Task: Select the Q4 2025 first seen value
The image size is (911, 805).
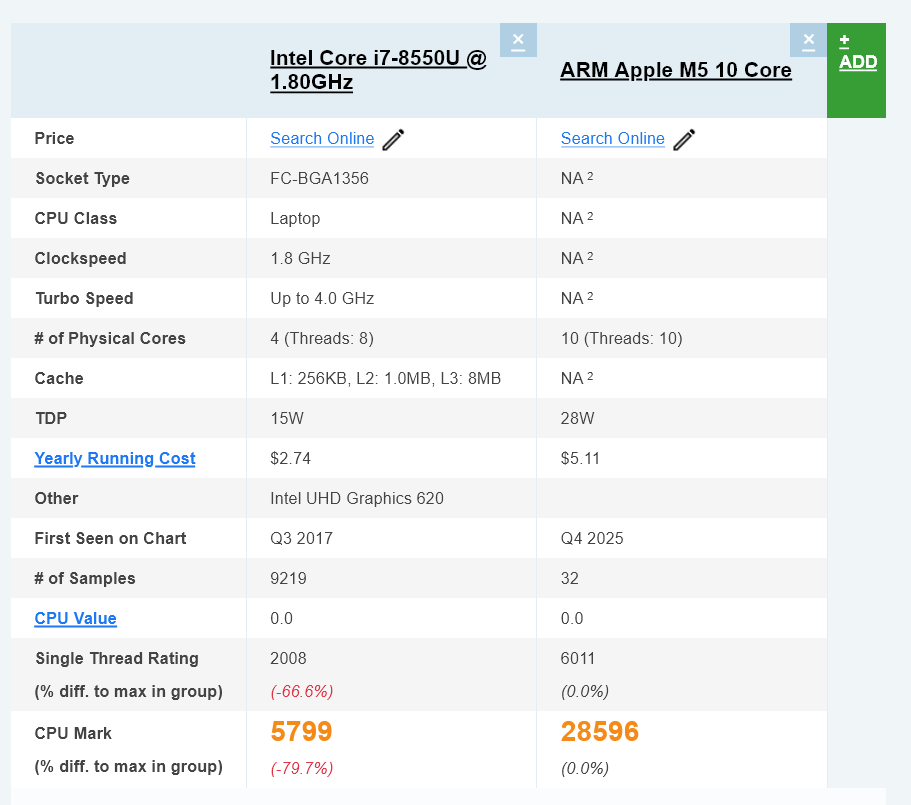Action: 591,538
